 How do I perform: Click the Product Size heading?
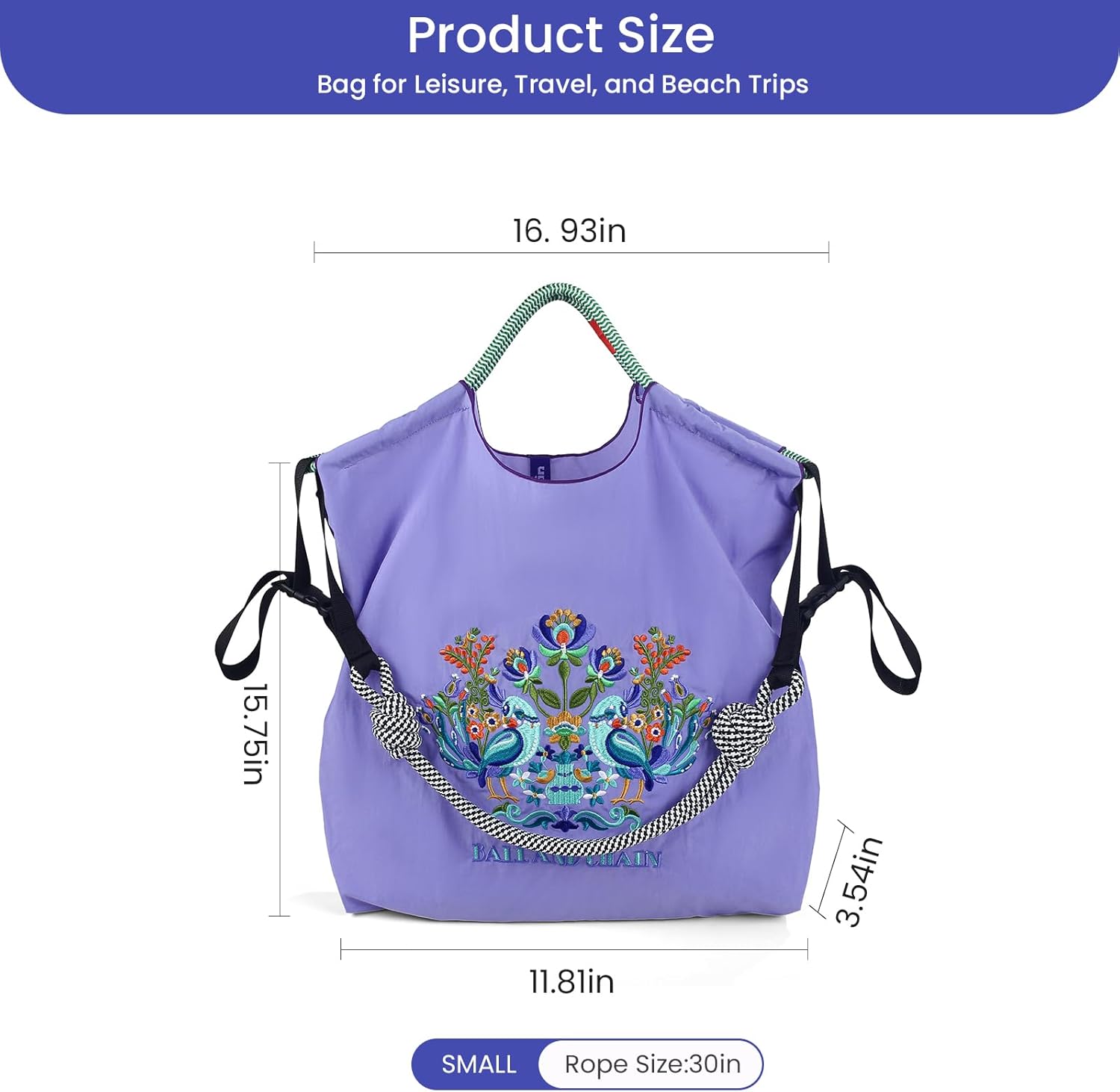tap(561, 35)
